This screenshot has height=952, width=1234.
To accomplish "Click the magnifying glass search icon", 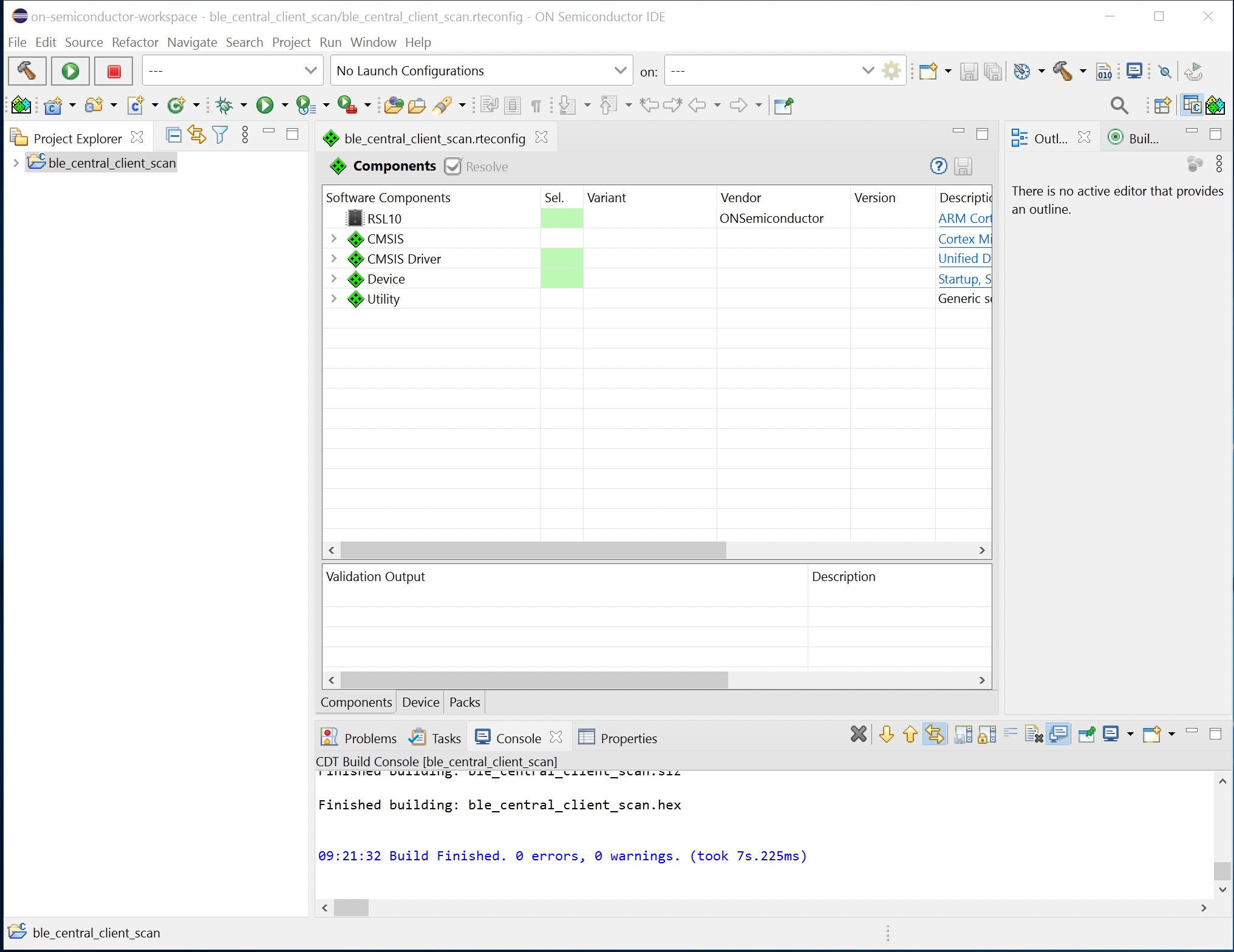I will 1119,106.
